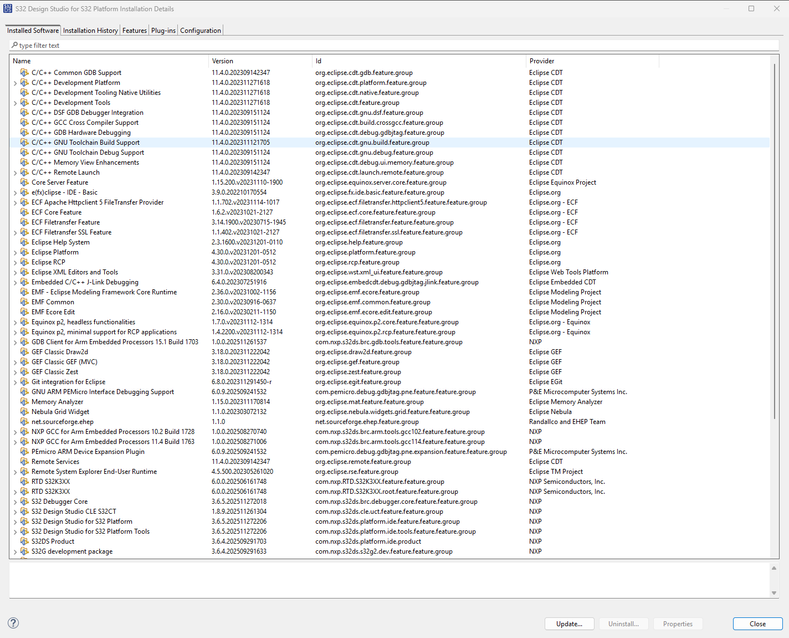Click the icon beside C/C++ GDB Hardware Debugging
Image resolution: width=789 pixels, height=638 pixels.
24,132
